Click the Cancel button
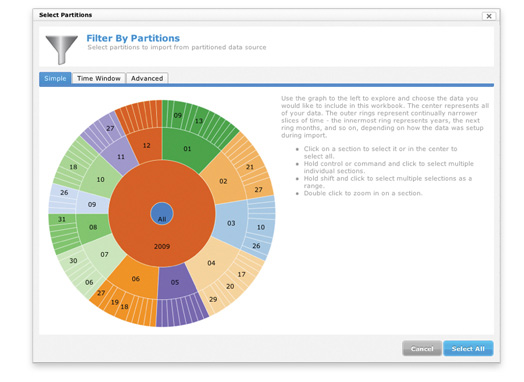This screenshot has height=382, width=524. point(422,349)
